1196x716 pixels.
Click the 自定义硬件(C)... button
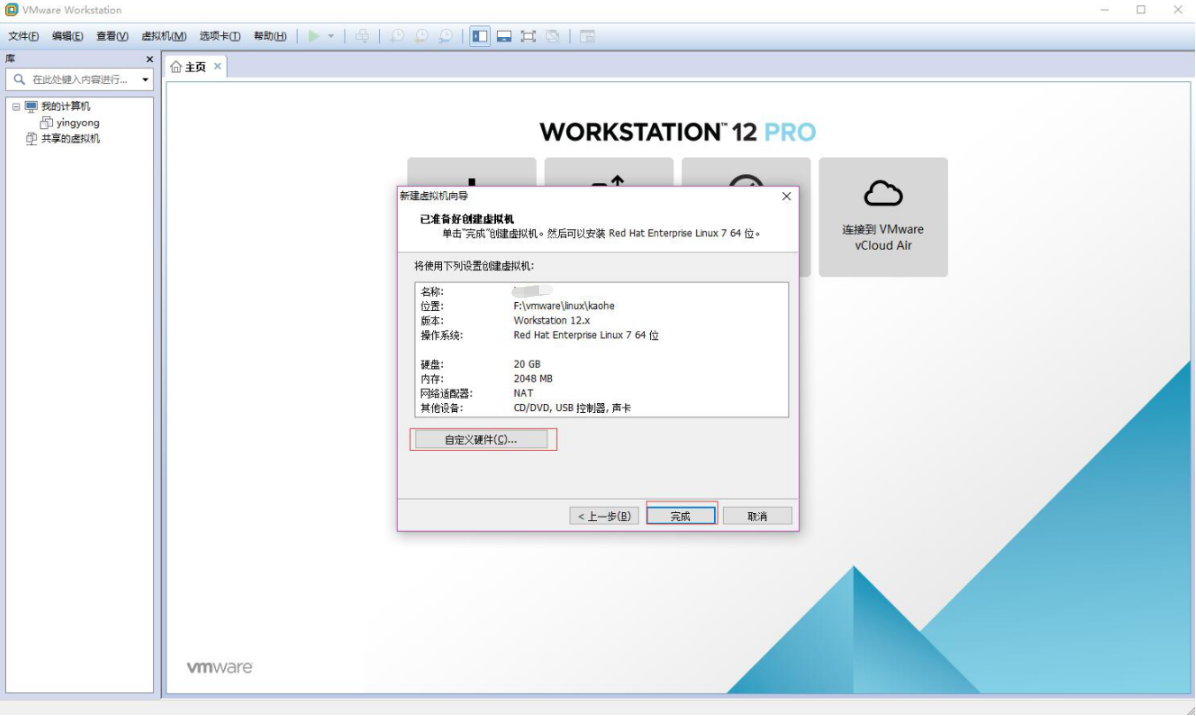click(481, 440)
